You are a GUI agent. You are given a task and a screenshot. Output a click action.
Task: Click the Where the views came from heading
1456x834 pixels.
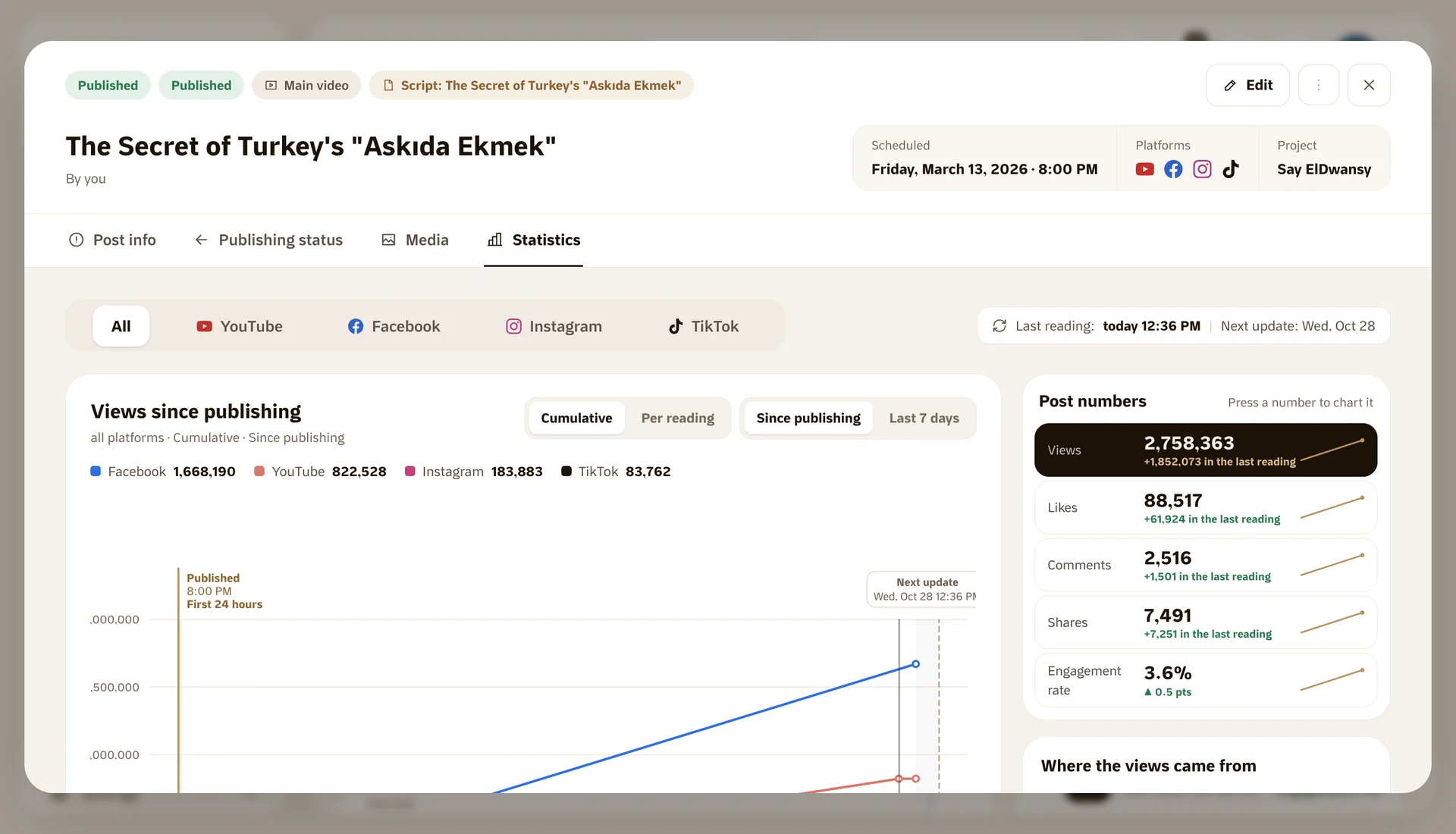pyautogui.click(x=1148, y=766)
